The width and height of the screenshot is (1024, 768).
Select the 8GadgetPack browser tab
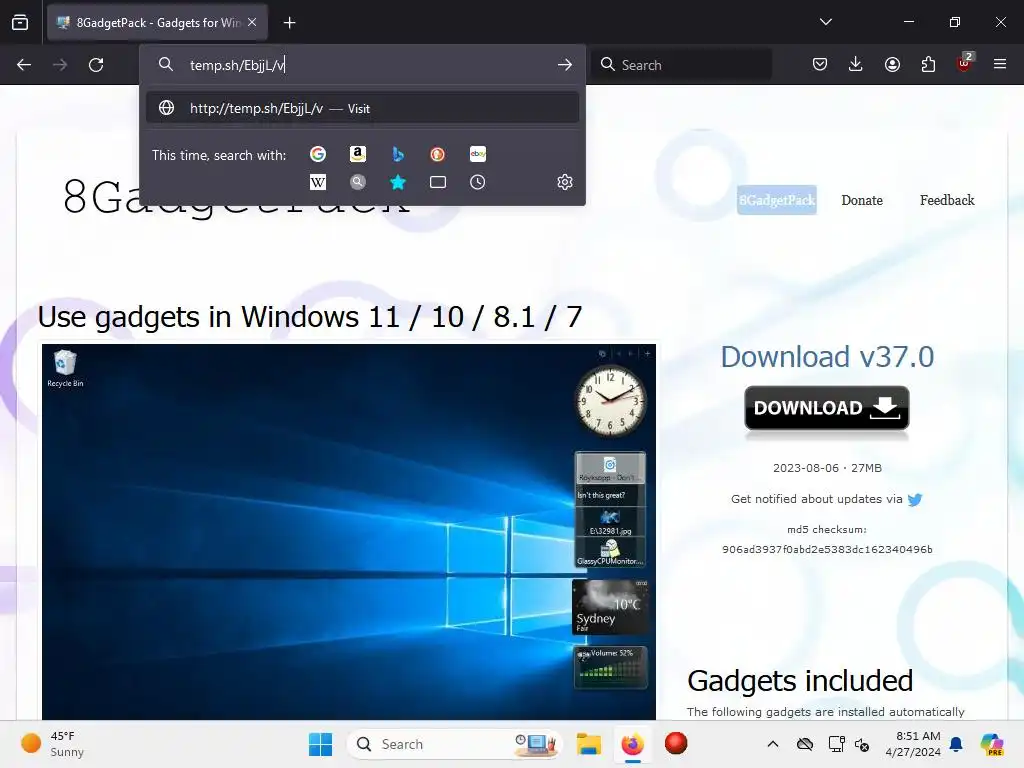[x=157, y=23]
